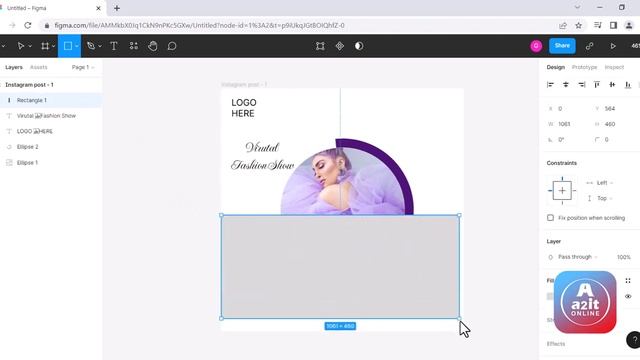Select the Ellipse 1 layer
The image size is (640, 360).
pos(51,162)
